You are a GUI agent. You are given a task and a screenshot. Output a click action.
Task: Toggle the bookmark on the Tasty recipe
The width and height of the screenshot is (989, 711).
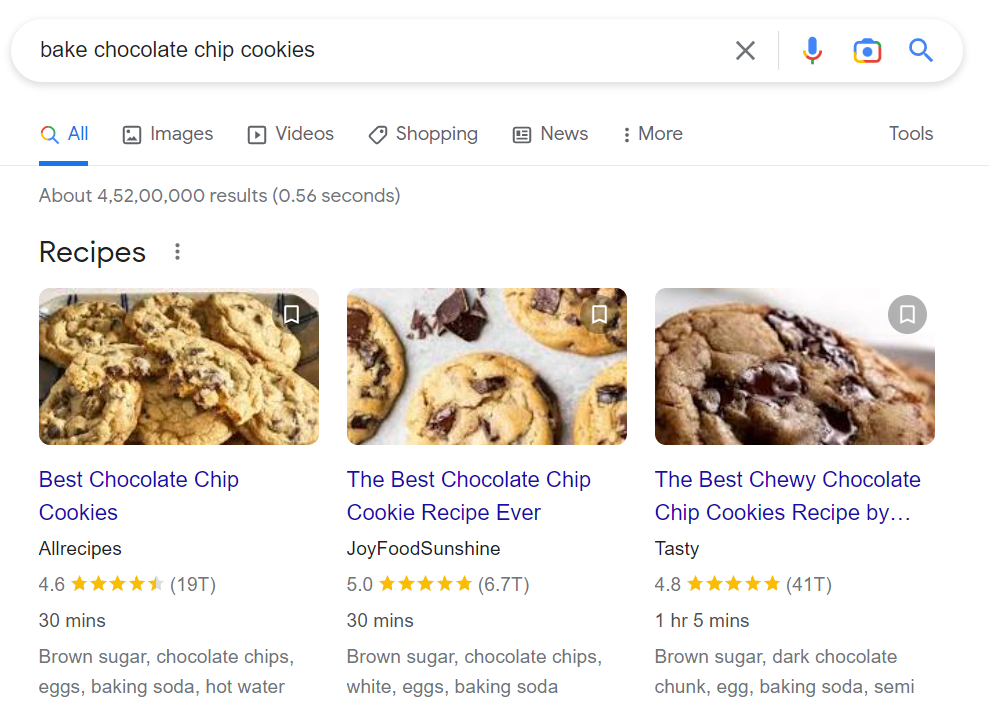point(907,314)
